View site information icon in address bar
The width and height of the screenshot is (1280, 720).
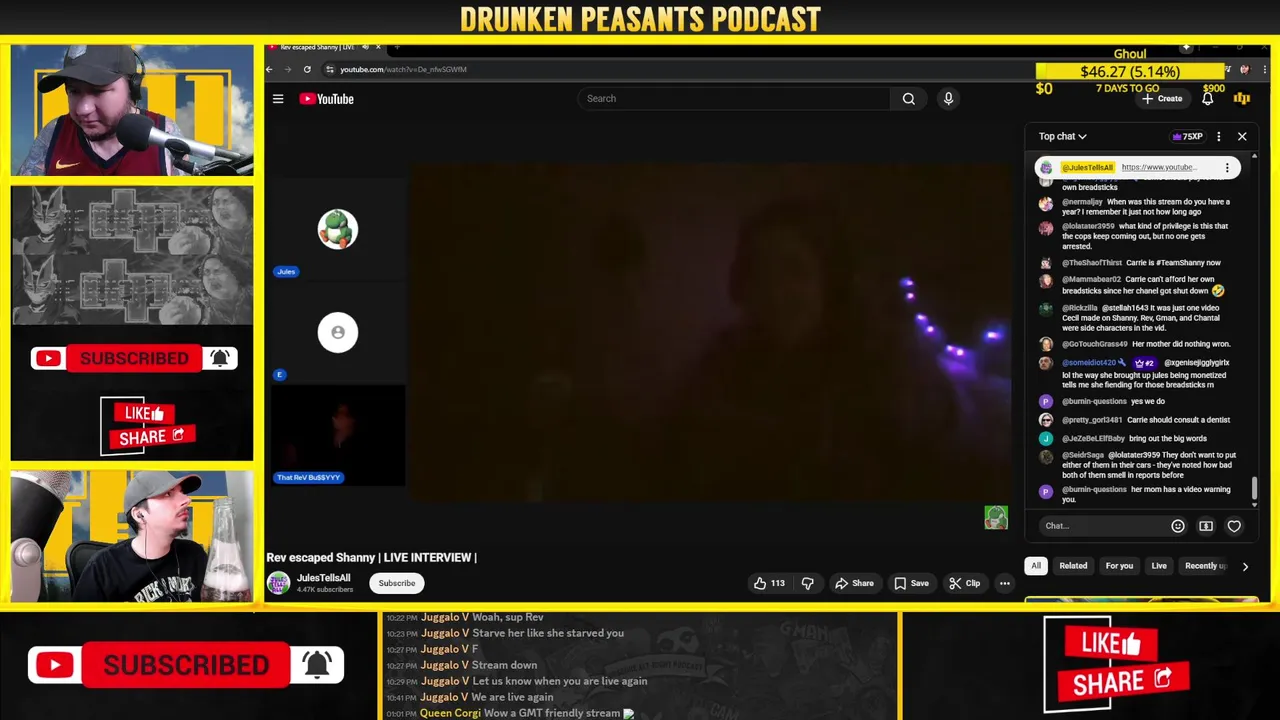point(329,69)
